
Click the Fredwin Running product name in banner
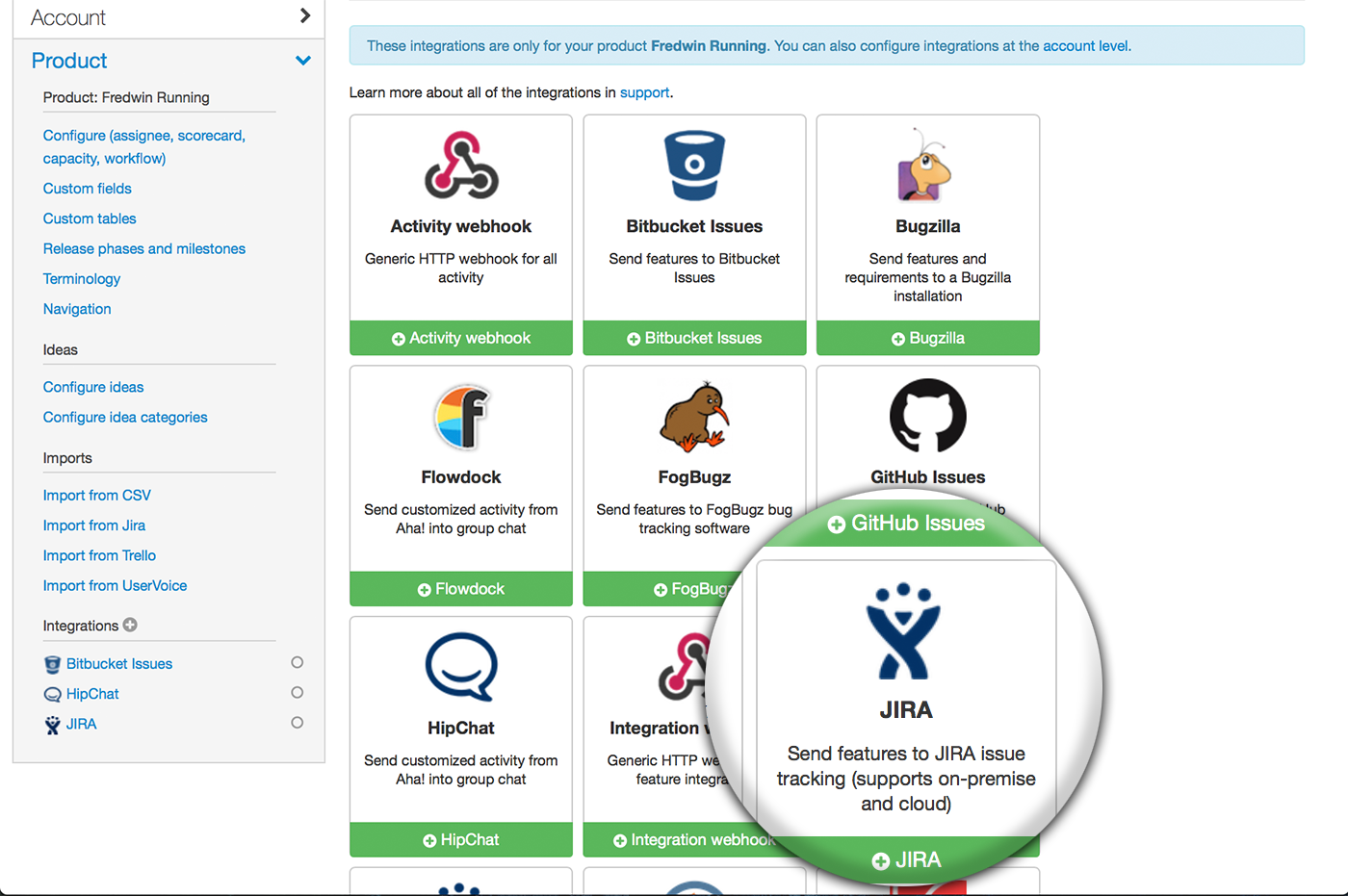click(x=709, y=45)
